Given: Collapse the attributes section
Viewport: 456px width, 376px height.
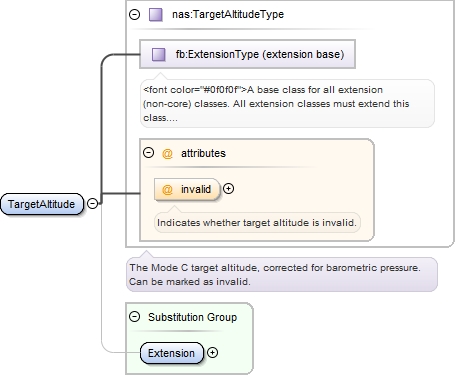Looking at the screenshot, I should [x=148, y=153].
